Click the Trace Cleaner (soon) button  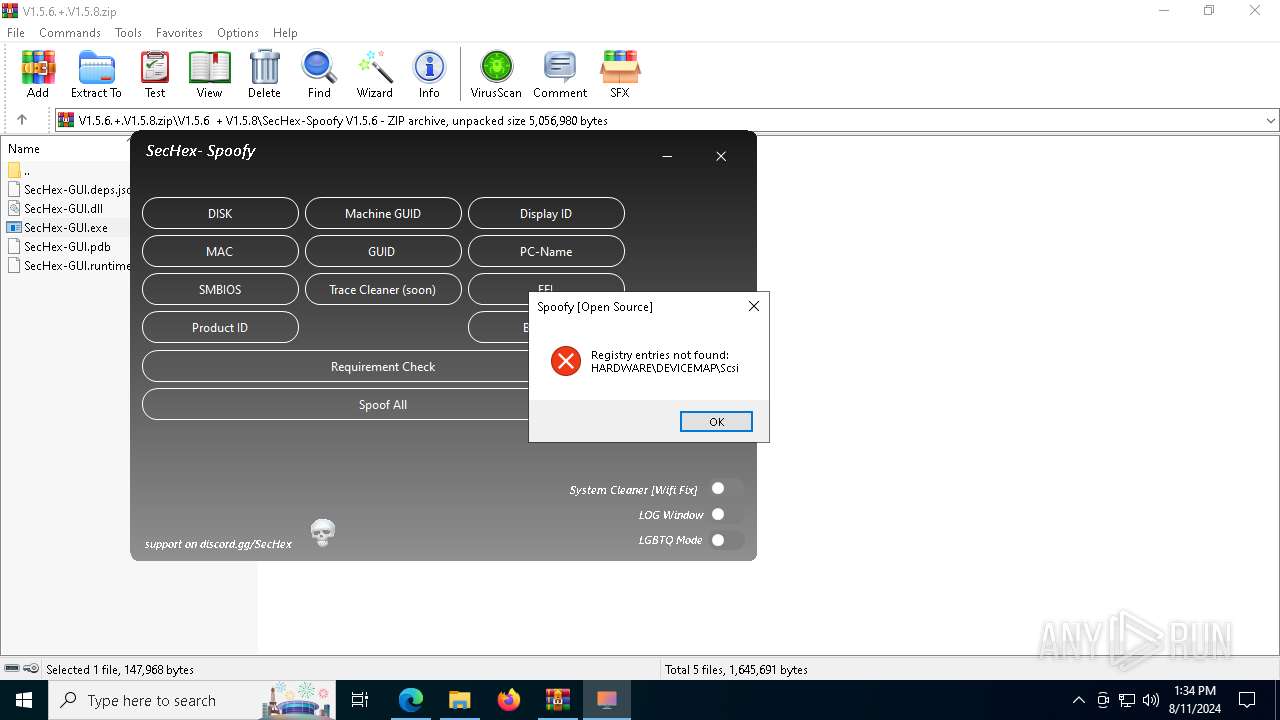[383, 289]
